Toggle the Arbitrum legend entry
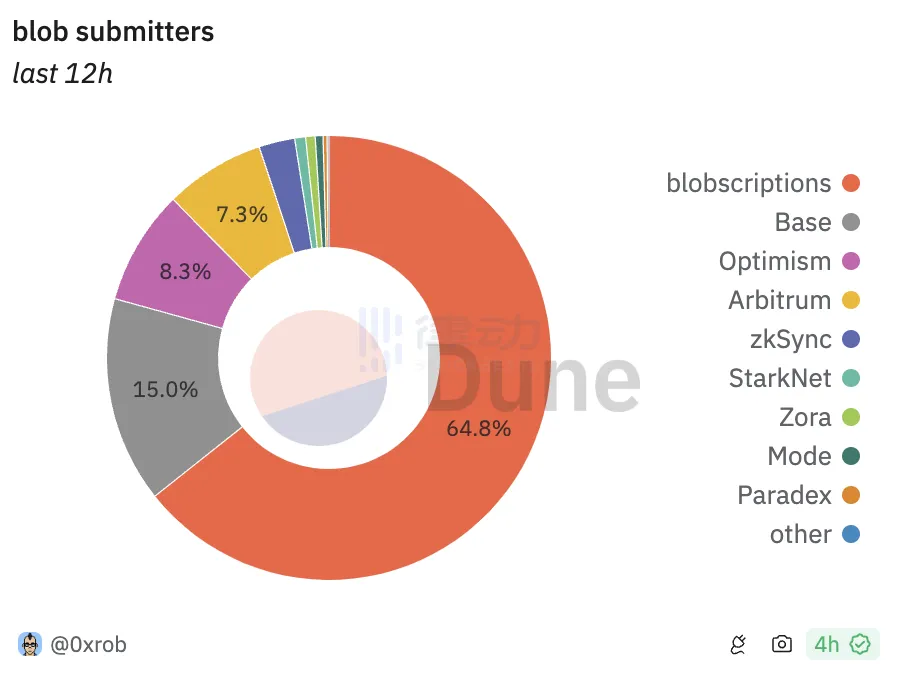Image resolution: width=898 pixels, height=680 pixels. [x=780, y=300]
